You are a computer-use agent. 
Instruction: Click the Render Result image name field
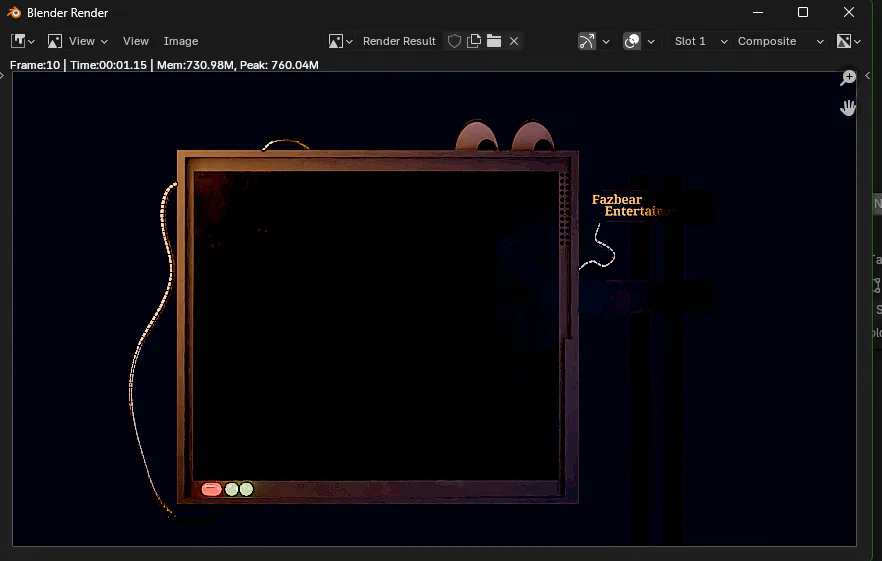[x=399, y=41]
